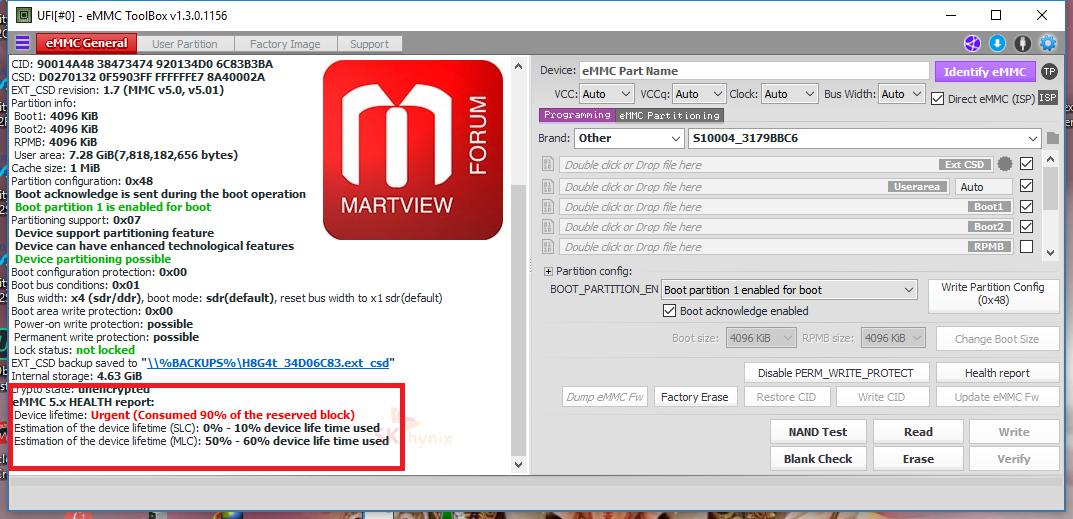Click the 'Lock status: not locked' line

click(75, 350)
